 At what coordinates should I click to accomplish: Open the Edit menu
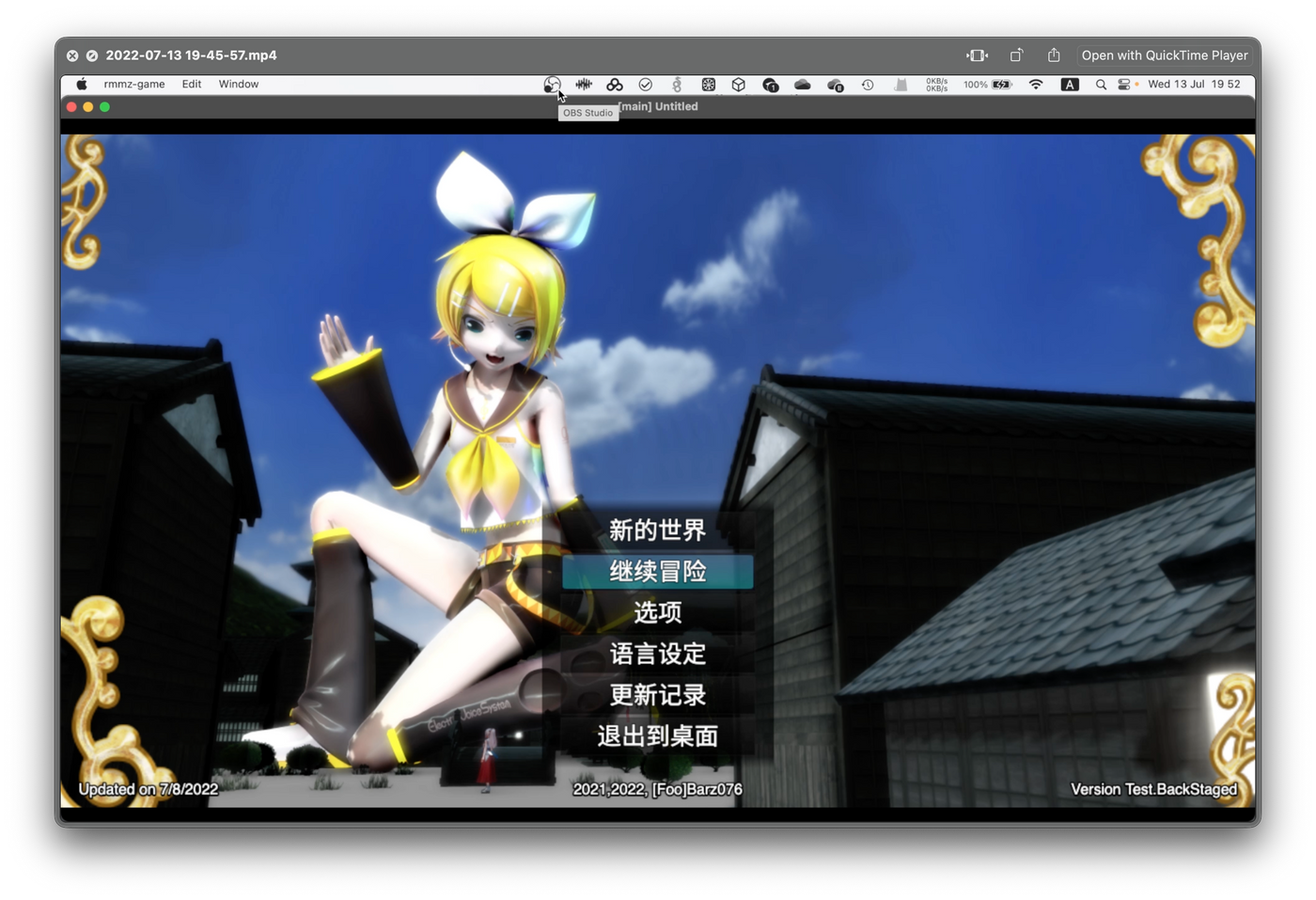[192, 85]
